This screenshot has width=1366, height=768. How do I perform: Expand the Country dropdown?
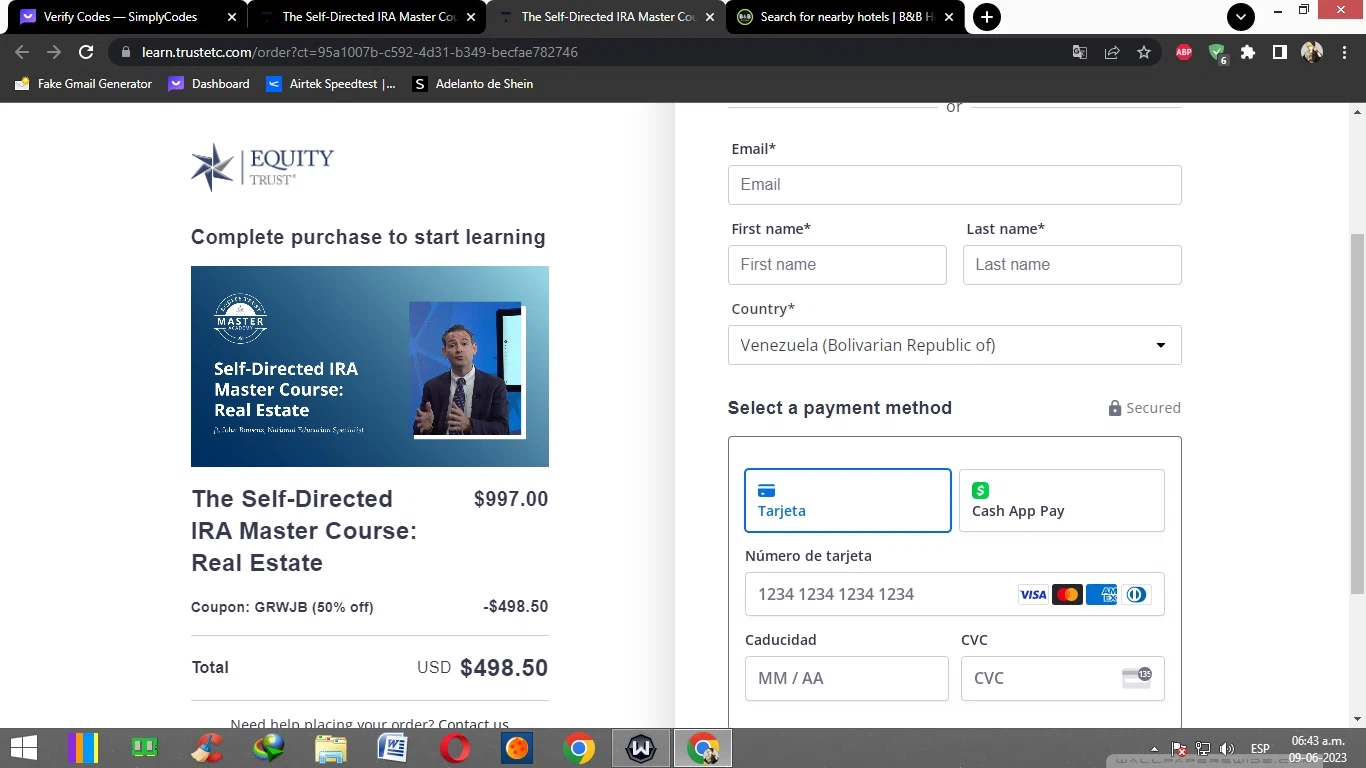coord(955,345)
